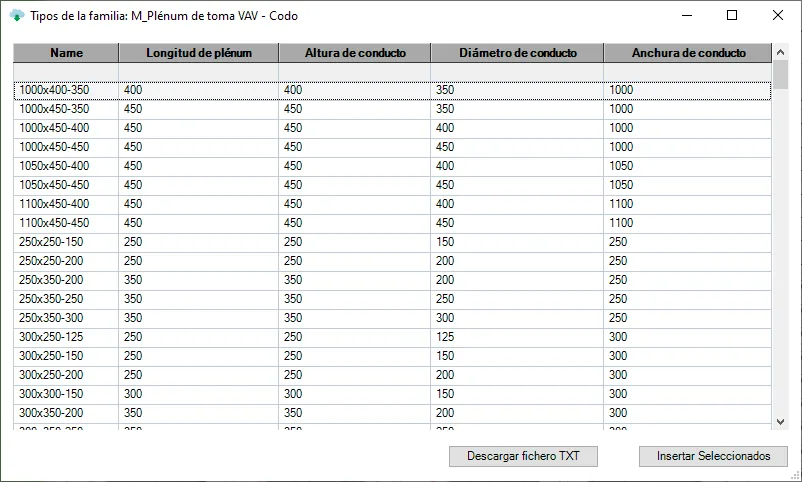
Task: Select row 1100x450-450
Action: 392,223
